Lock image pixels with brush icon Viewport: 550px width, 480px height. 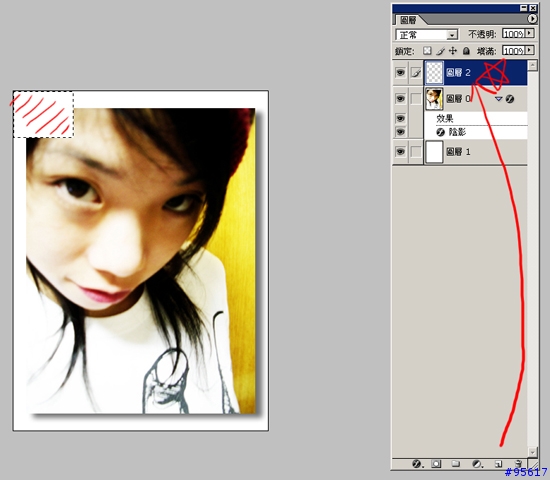point(440,51)
